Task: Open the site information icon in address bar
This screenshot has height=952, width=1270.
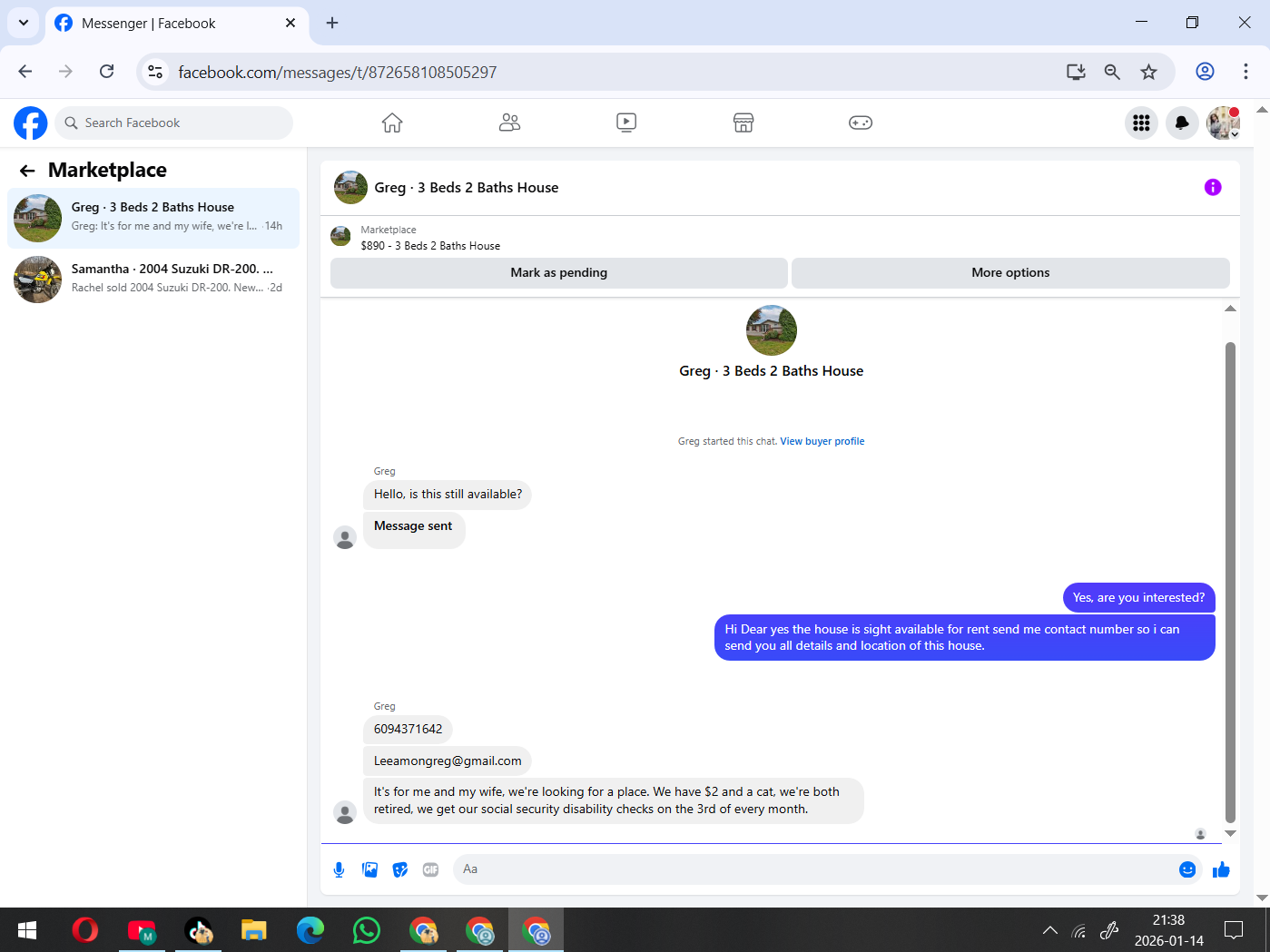Action: pos(155,72)
